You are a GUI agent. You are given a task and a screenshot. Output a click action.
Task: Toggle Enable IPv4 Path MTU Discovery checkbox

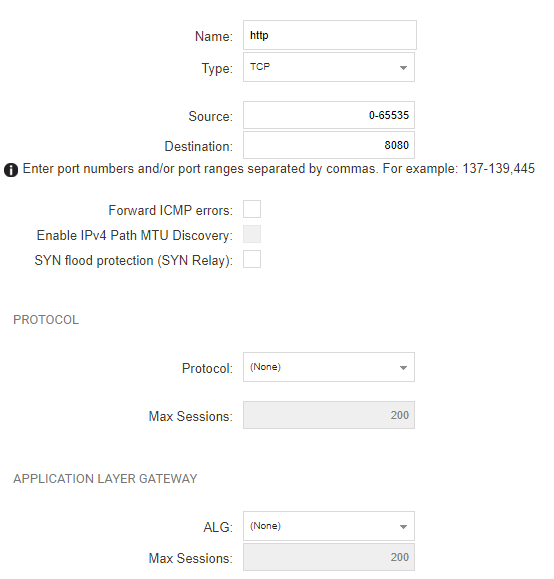[x=252, y=234]
